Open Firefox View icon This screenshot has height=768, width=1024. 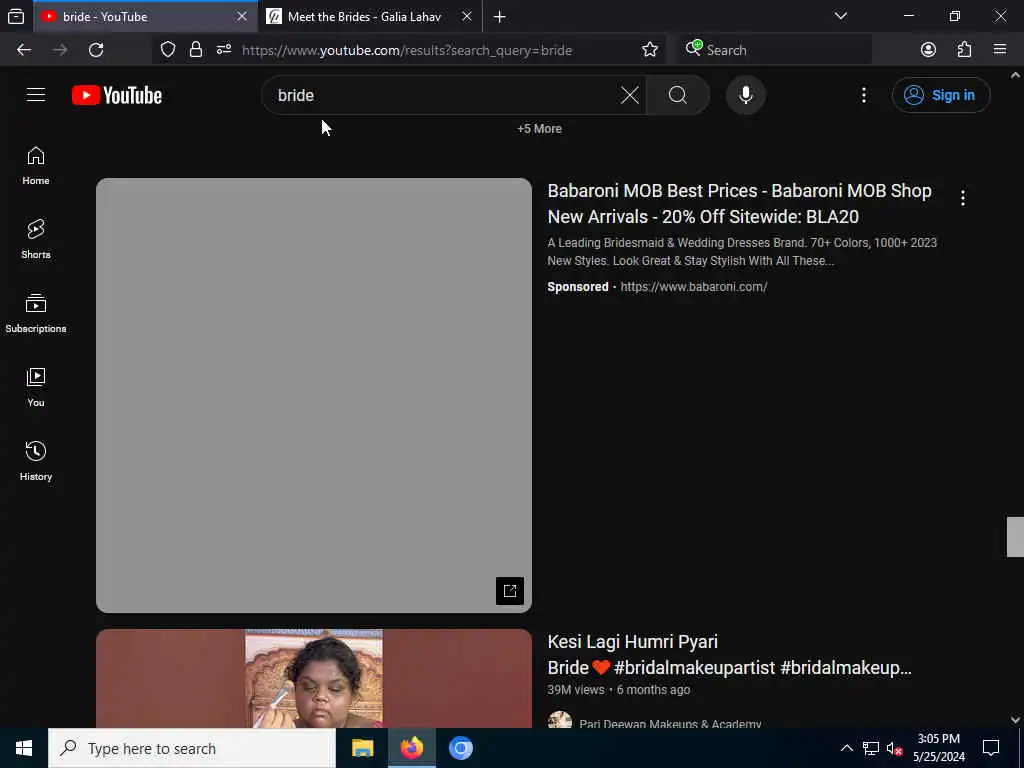click(16, 17)
